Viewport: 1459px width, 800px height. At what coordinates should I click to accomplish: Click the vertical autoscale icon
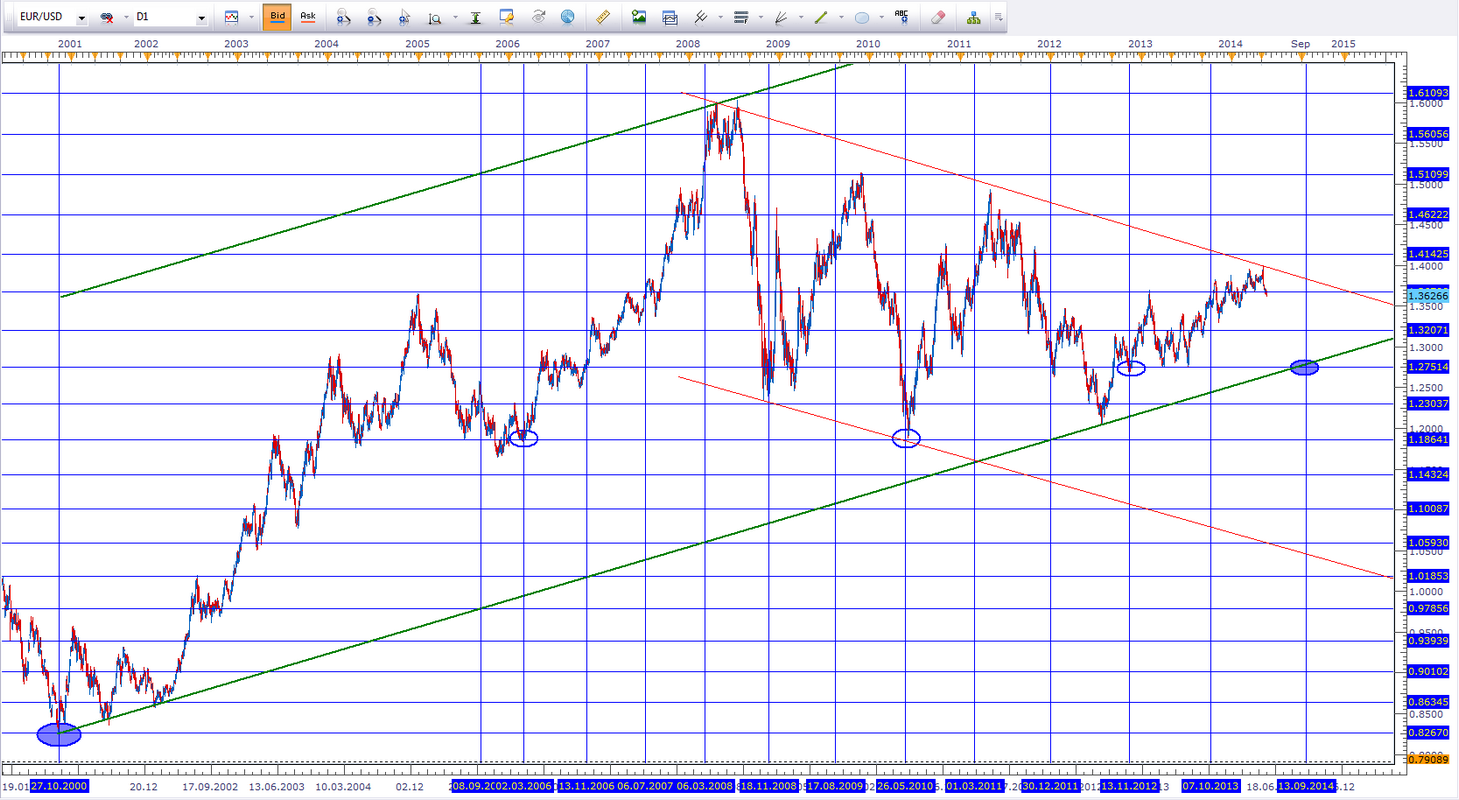coord(475,17)
